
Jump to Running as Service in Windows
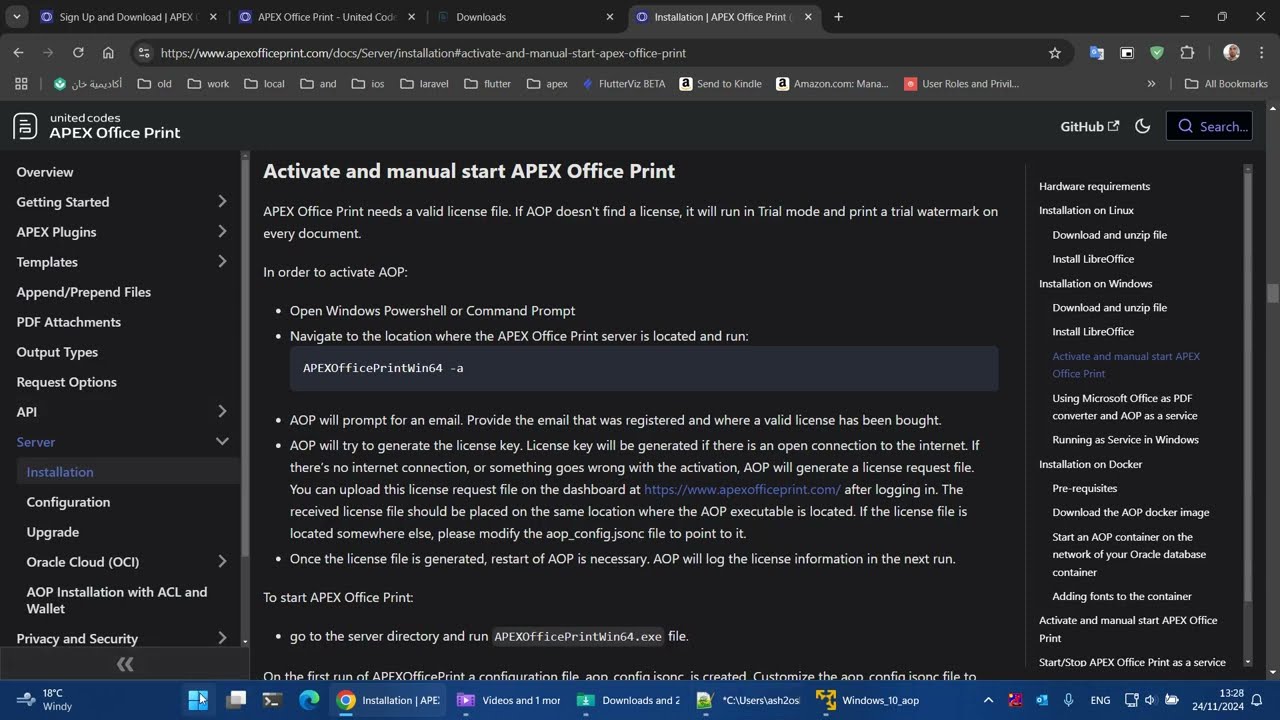click(x=1125, y=439)
